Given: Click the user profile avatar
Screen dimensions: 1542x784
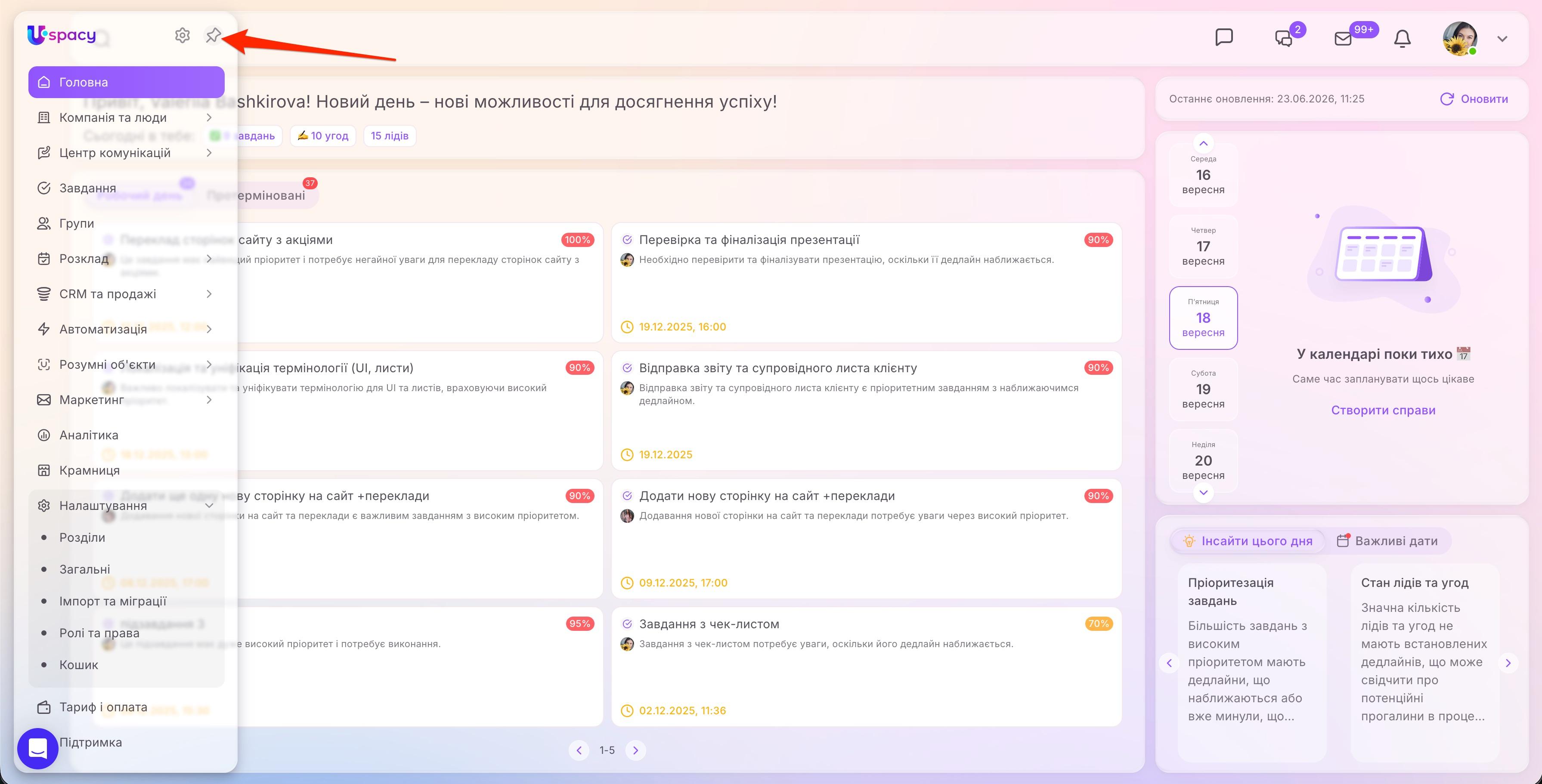Looking at the screenshot, I should pos(1460,38).
